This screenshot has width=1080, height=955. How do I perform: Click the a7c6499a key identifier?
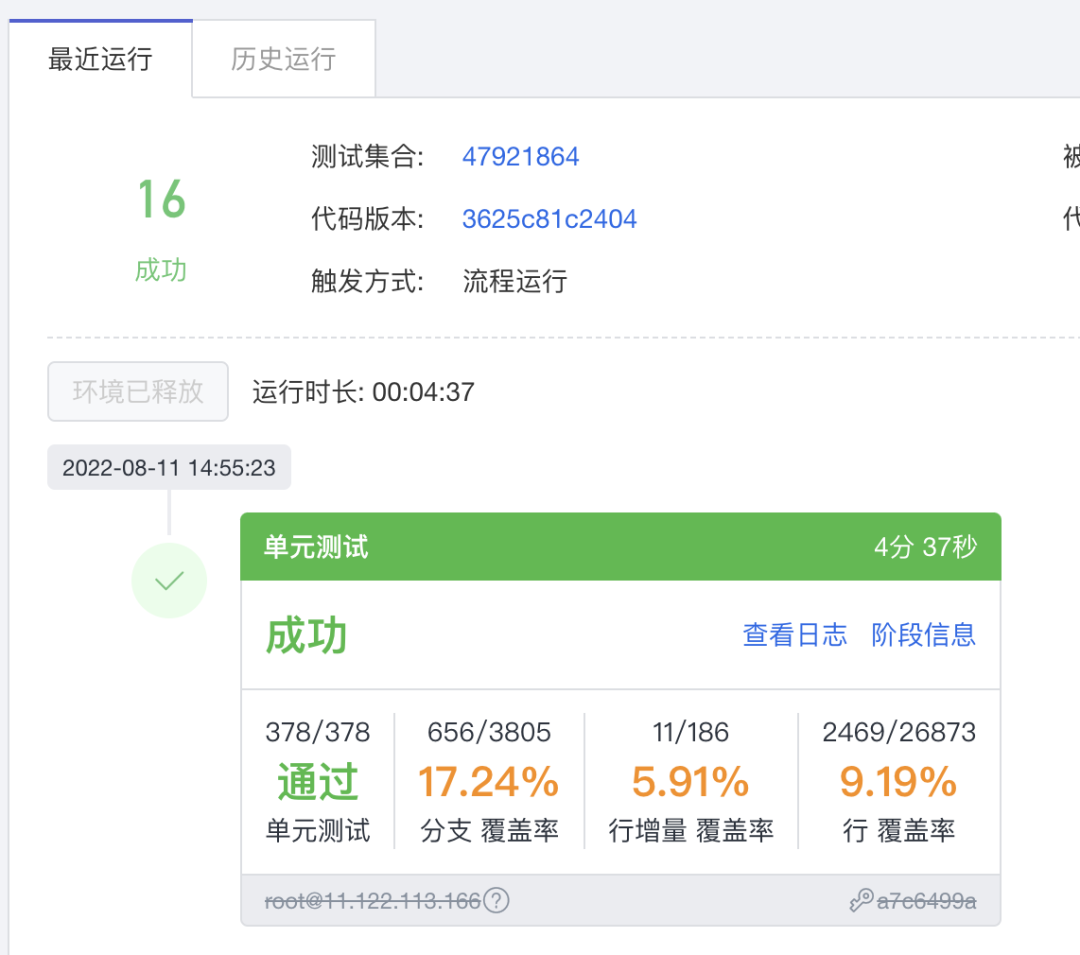click(926, 901)
